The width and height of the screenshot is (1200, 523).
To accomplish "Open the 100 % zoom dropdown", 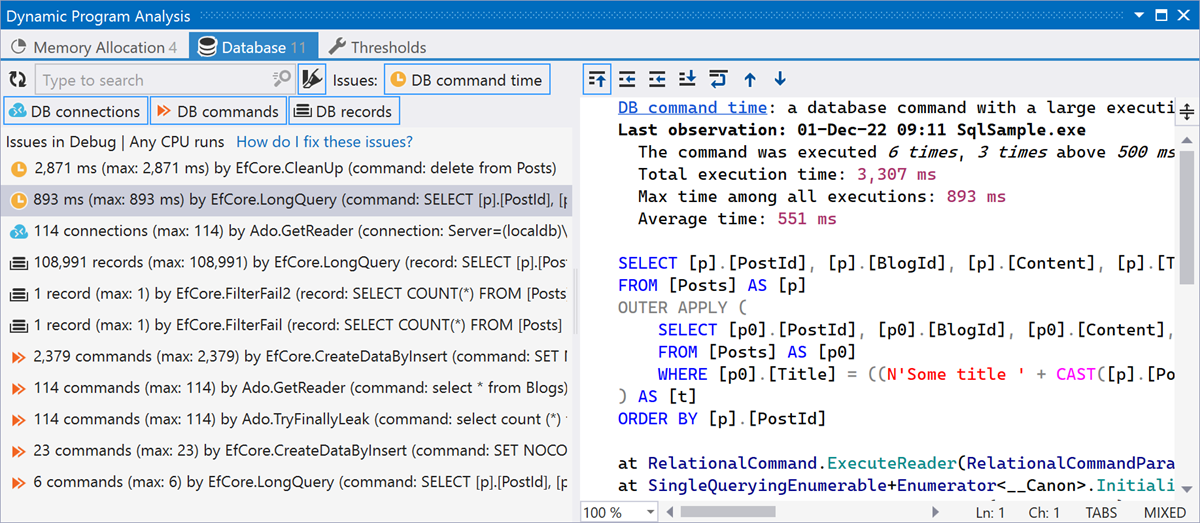I will [650, 512].
